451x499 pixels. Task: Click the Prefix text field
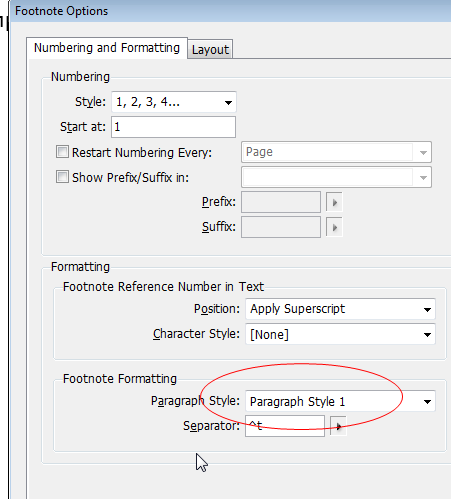[281, 202]
